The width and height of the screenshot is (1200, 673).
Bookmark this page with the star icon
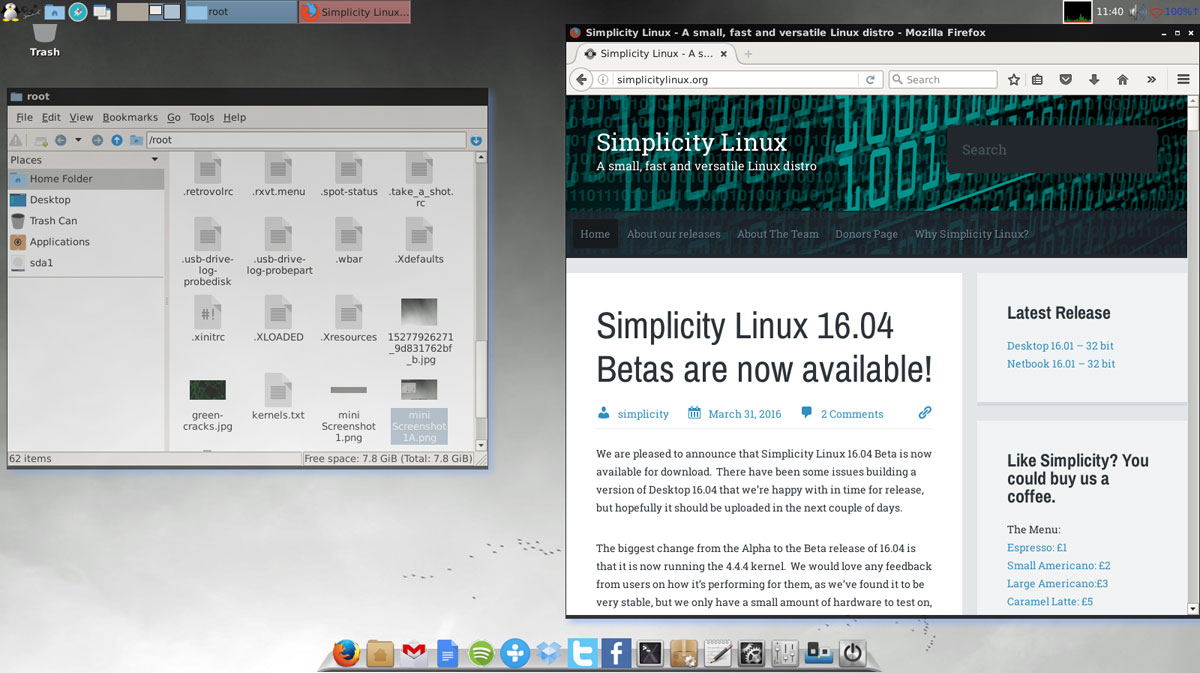pos(1013,79)
